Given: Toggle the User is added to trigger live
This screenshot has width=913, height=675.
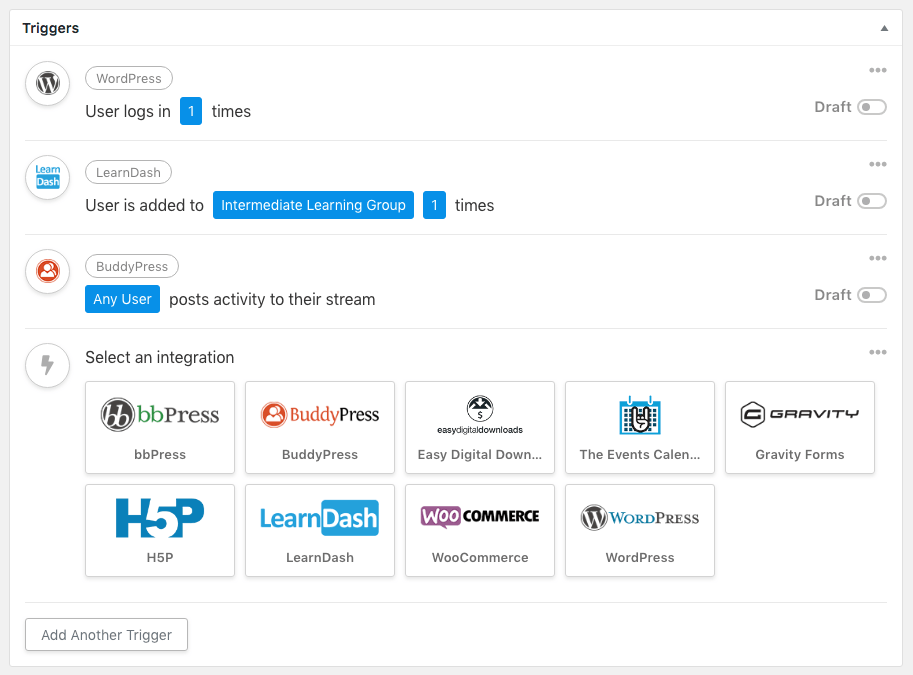Looking at the screenshot, I should point(872,201).
